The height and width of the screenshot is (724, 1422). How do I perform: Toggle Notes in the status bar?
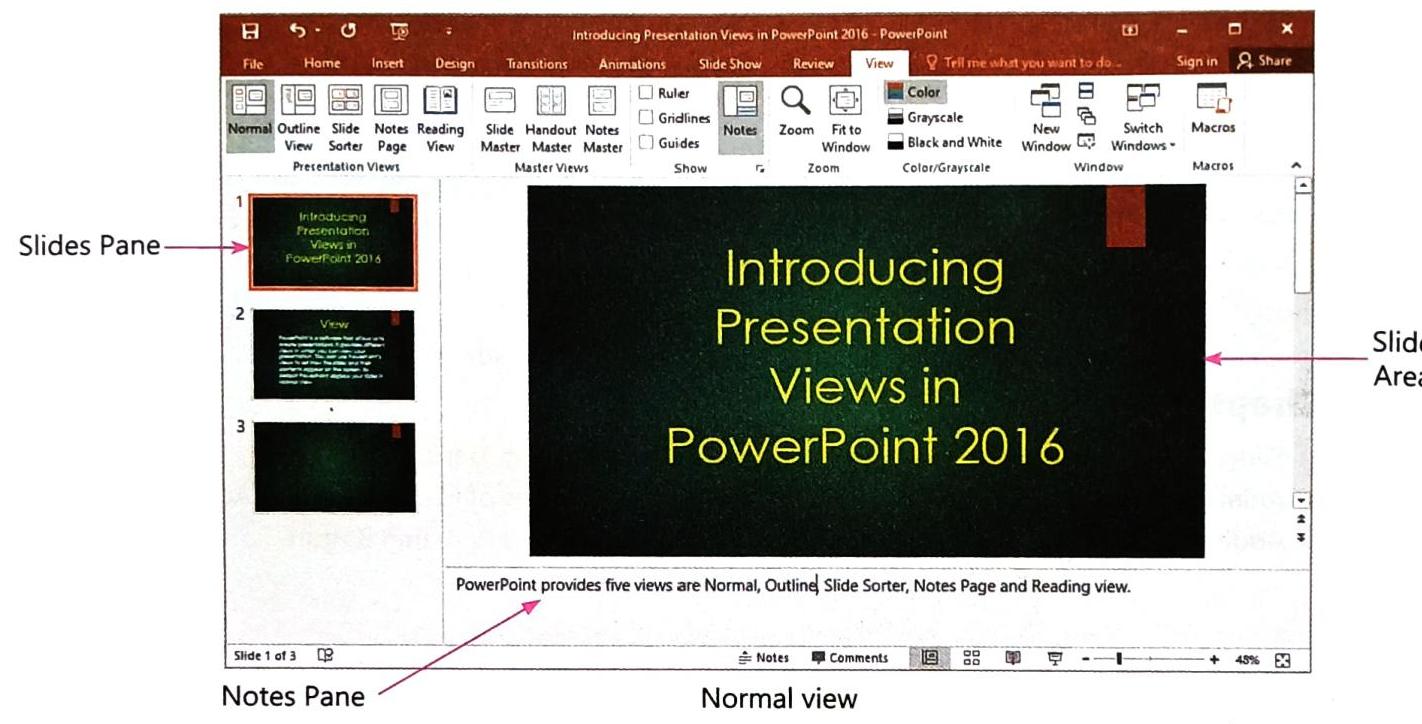coord(764,658)
